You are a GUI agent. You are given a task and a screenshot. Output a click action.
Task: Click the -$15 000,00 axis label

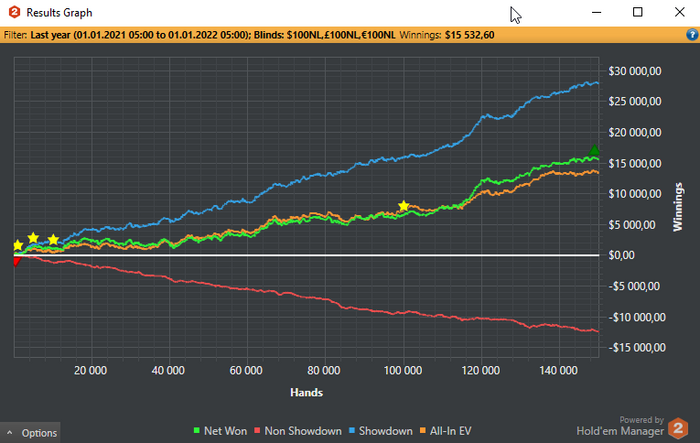pyautogui.click(x=637, y=347)
